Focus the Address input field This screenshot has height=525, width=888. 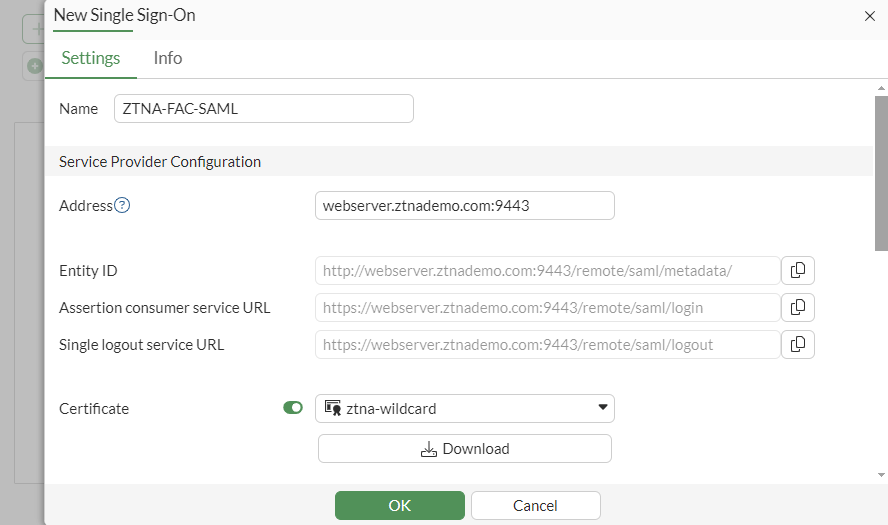tap(465, 206)
